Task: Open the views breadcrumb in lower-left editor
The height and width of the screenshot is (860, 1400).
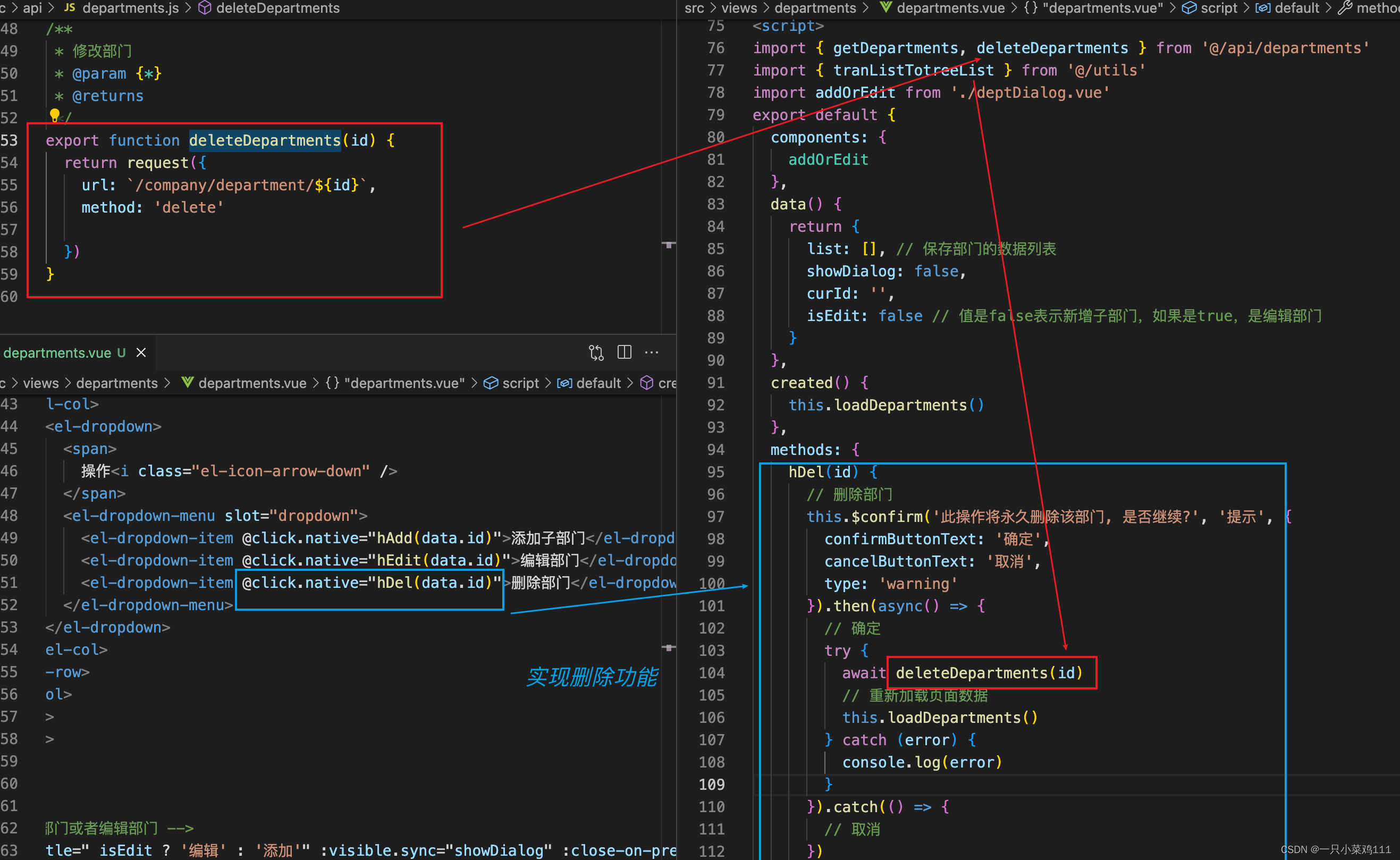Action: 40,383
